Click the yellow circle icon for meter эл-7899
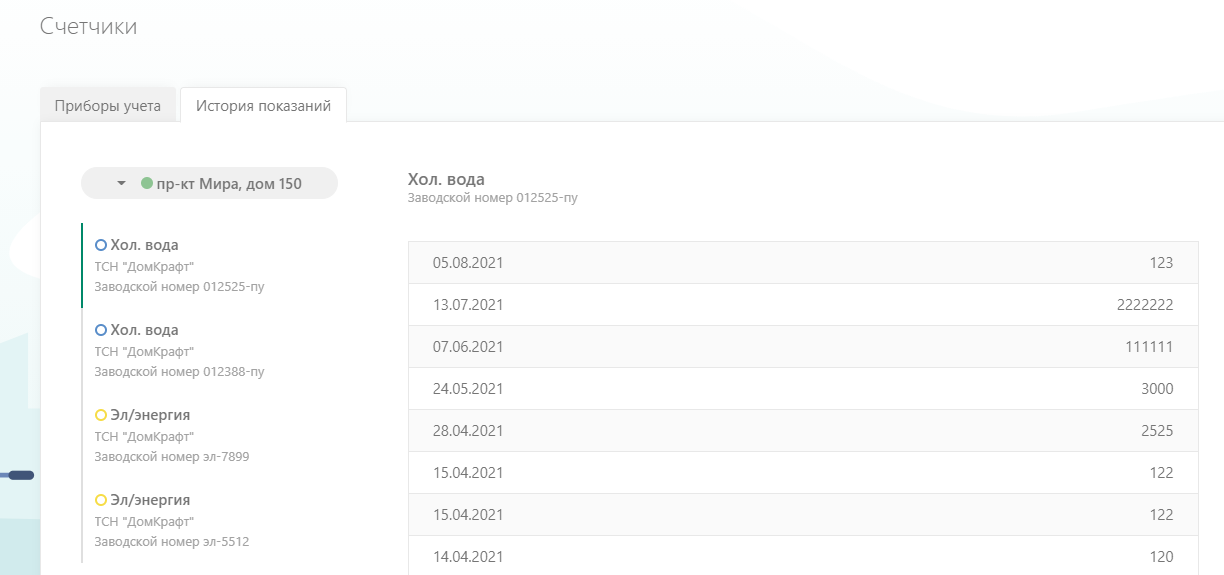1224x575 pixels. [100, 415]
